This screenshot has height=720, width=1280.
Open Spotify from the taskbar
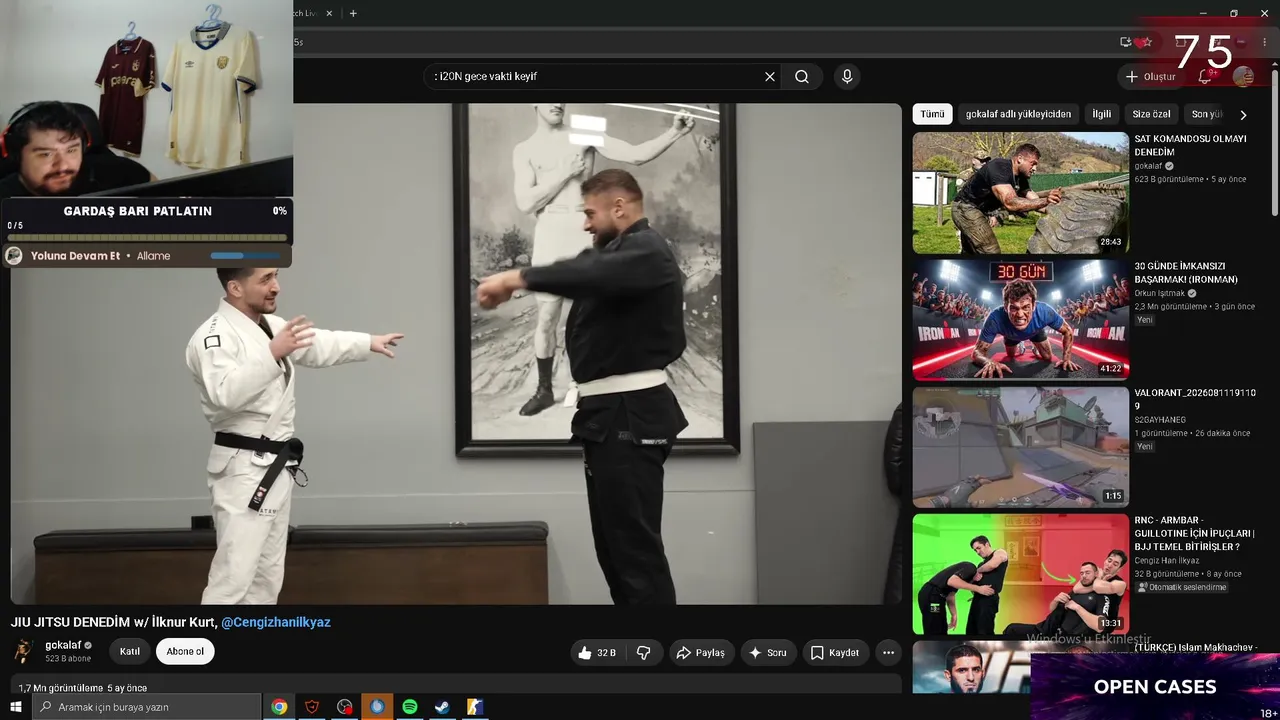tap(410, 707)
